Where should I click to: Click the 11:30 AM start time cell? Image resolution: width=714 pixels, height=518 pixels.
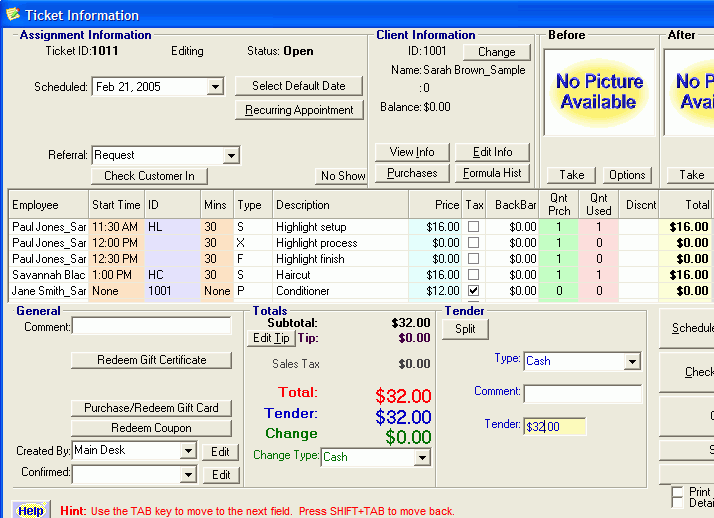pyautogui.click(x=116, y=227)
